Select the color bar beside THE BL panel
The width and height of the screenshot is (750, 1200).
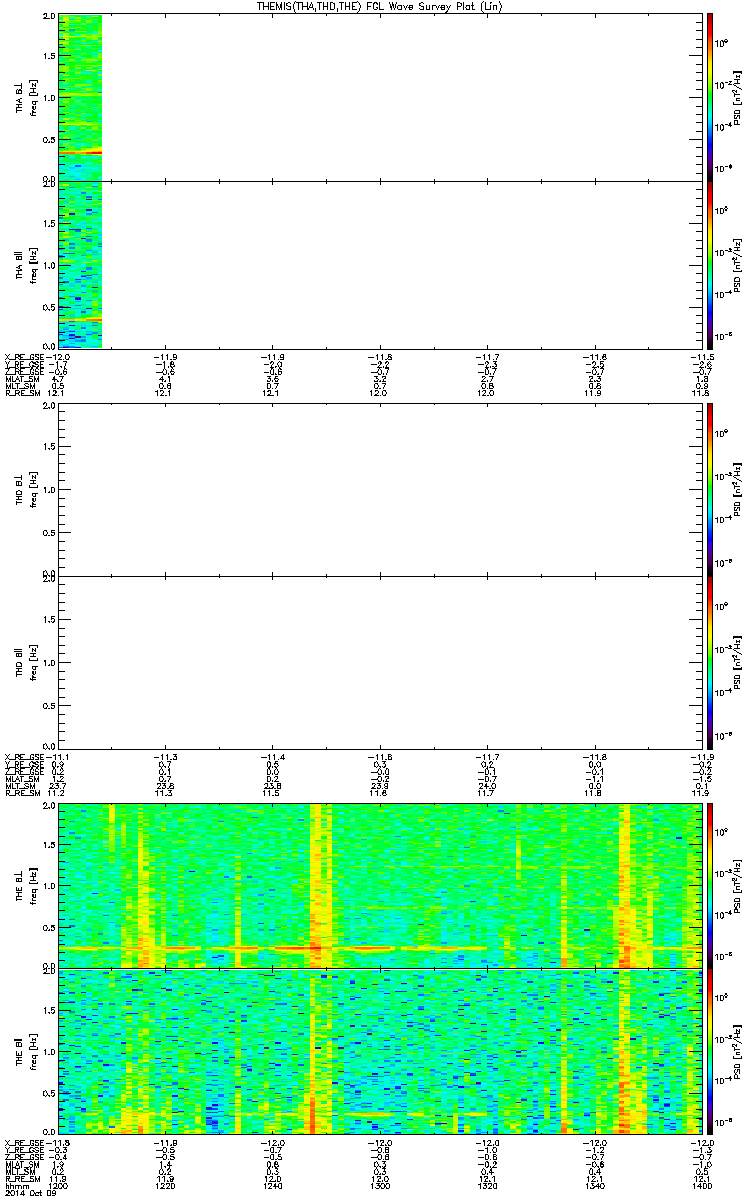click(x=709, y=884)
